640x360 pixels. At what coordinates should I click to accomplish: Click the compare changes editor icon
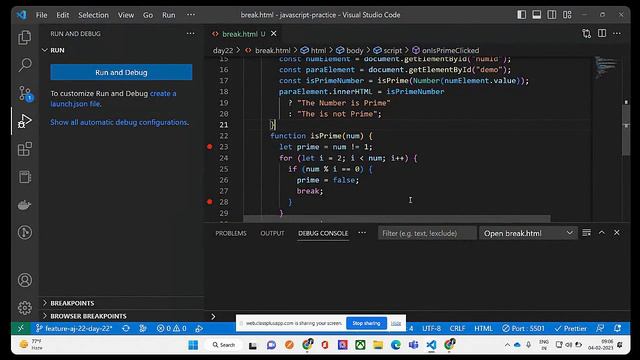(x=587, y=34)
